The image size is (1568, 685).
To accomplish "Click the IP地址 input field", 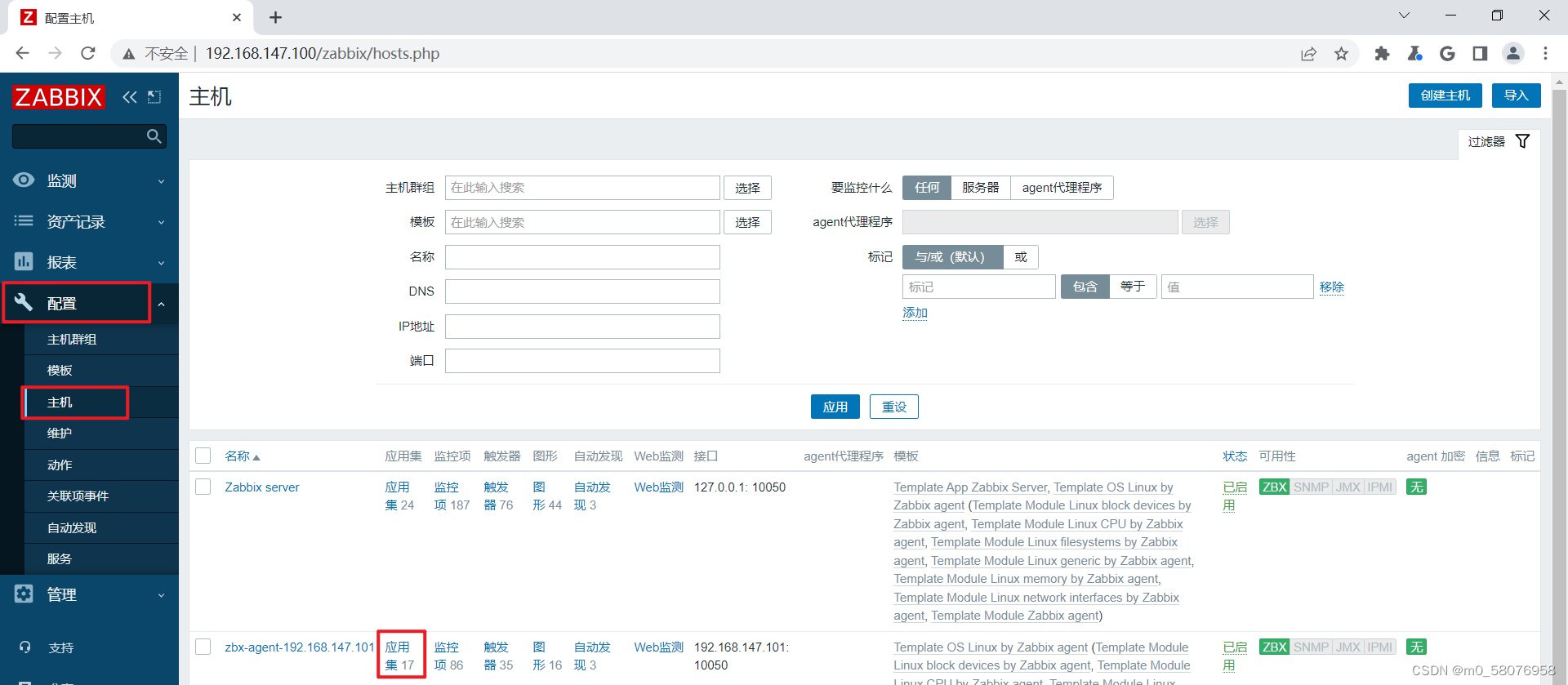I will click(x=582, y=327).
